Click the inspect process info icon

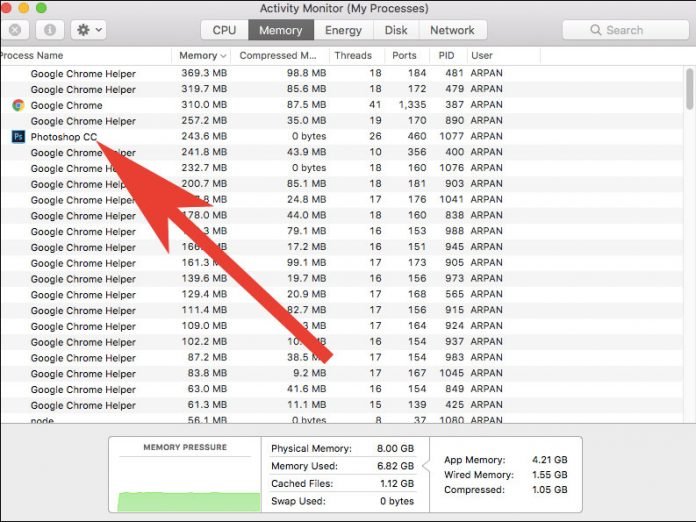click(x=50, y=30)
